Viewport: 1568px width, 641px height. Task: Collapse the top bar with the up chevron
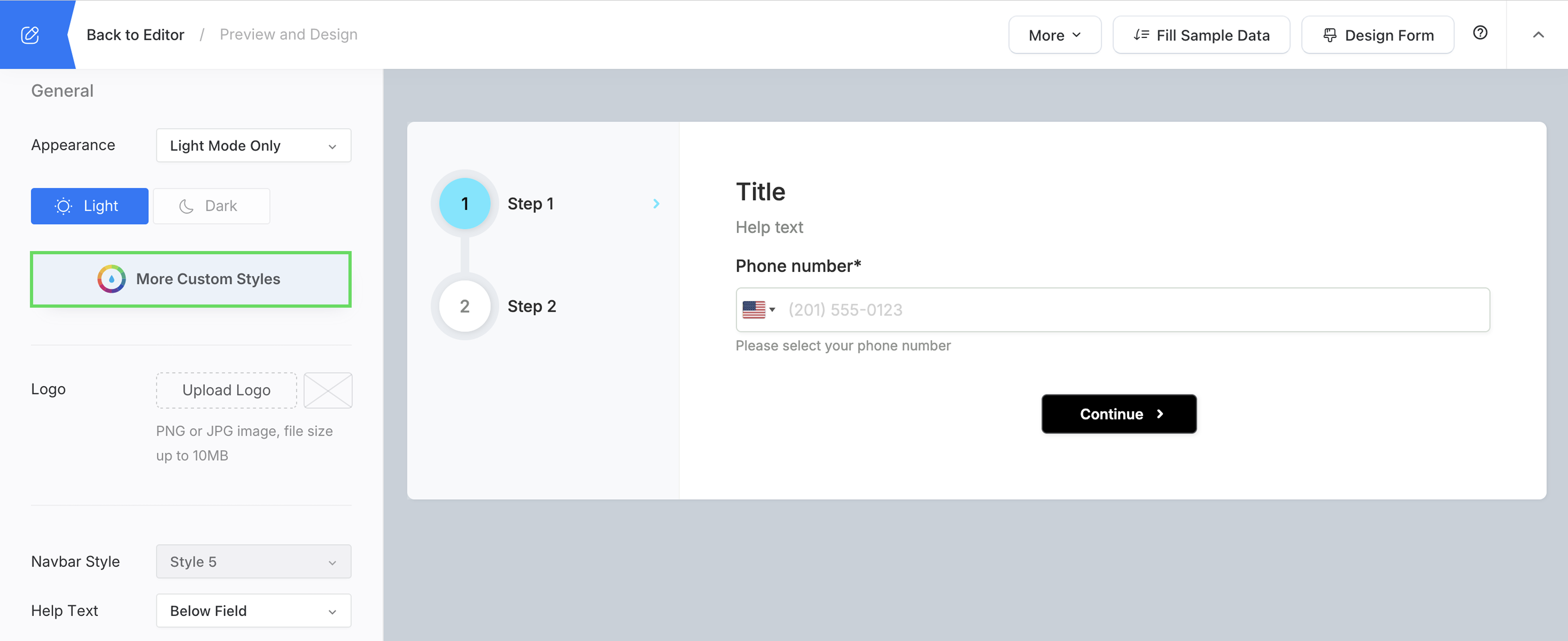click(1538, 35)
